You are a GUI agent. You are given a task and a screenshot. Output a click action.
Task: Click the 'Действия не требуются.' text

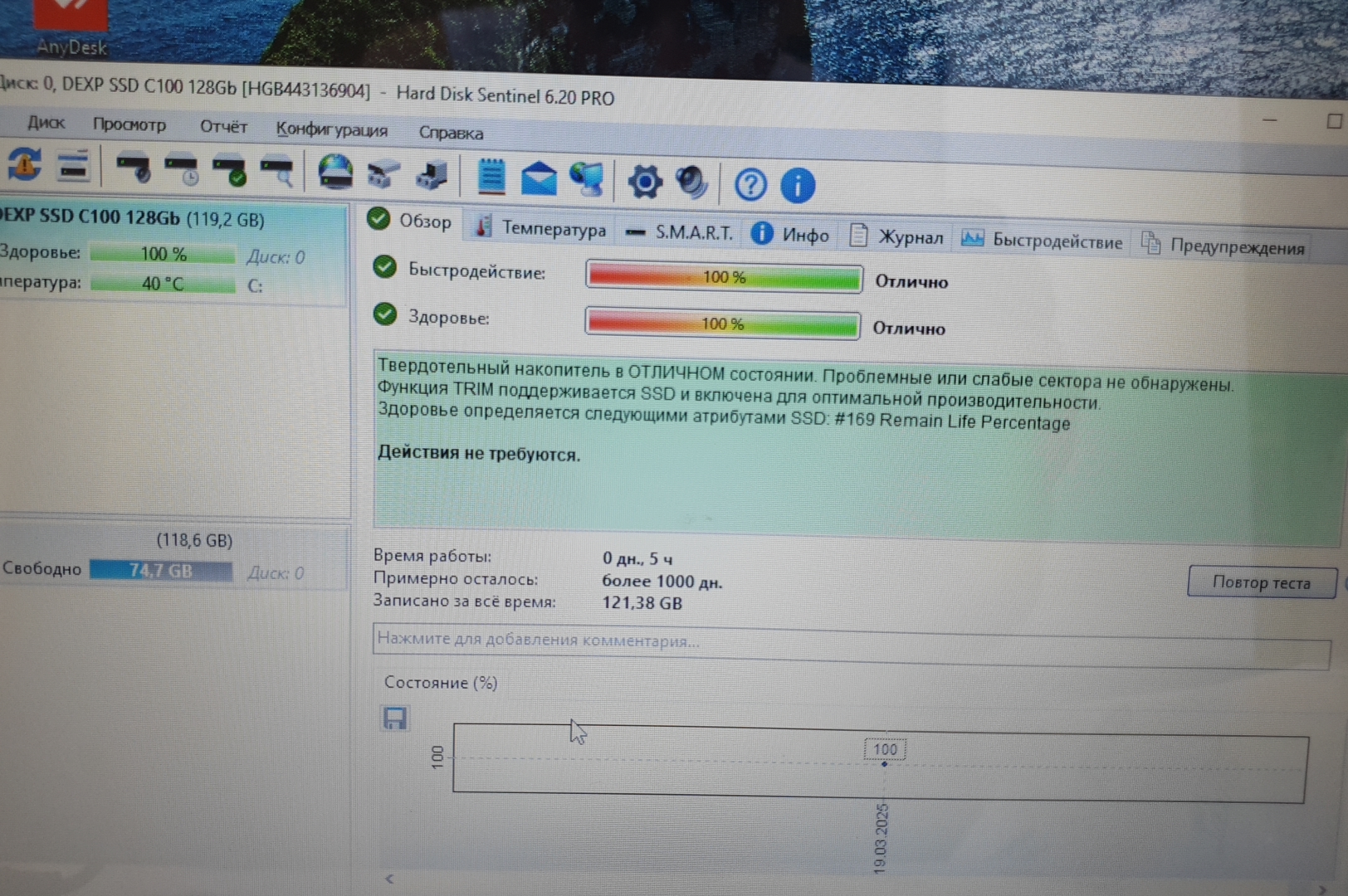point(479,454)
